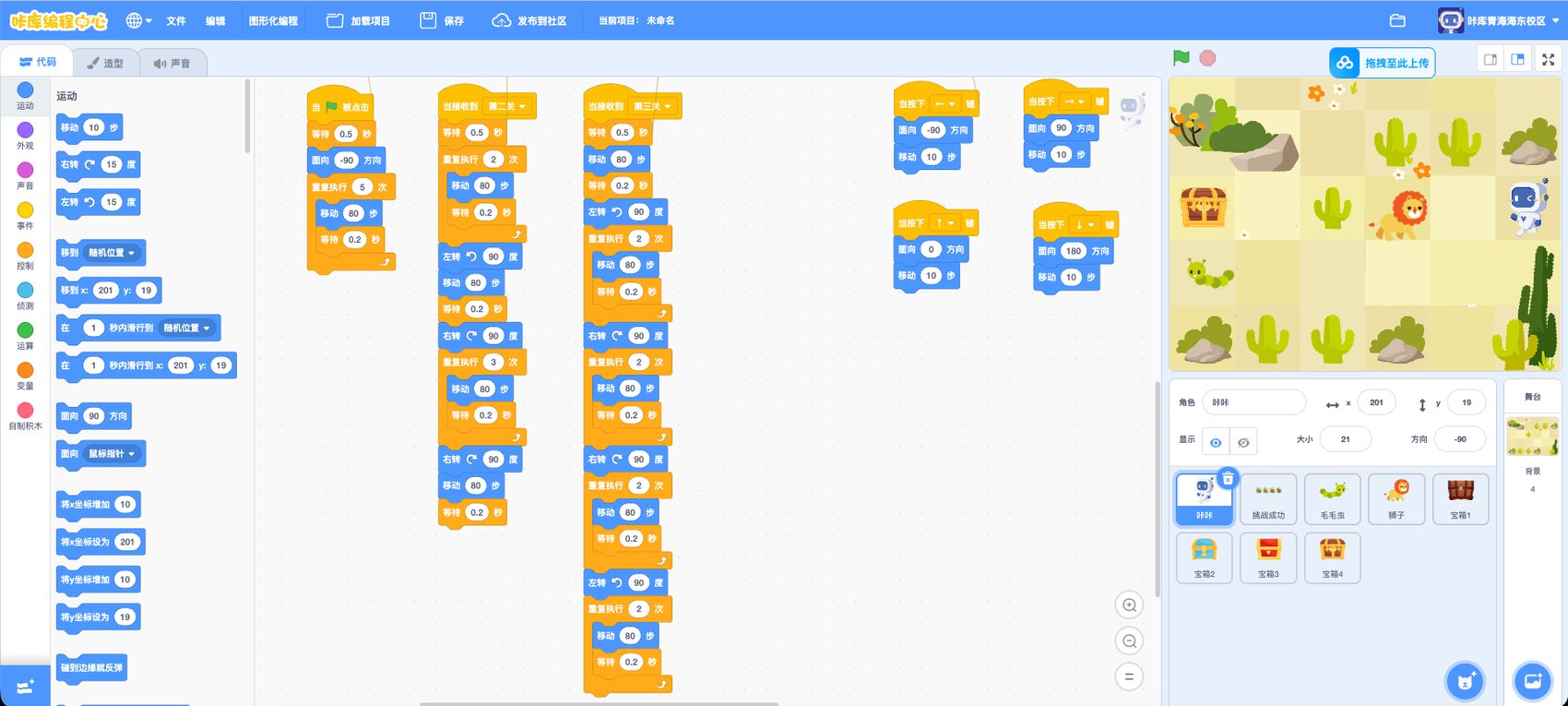
Task: Click the add sprite button
Action: pyautogui.click(x=1465, y=681)
